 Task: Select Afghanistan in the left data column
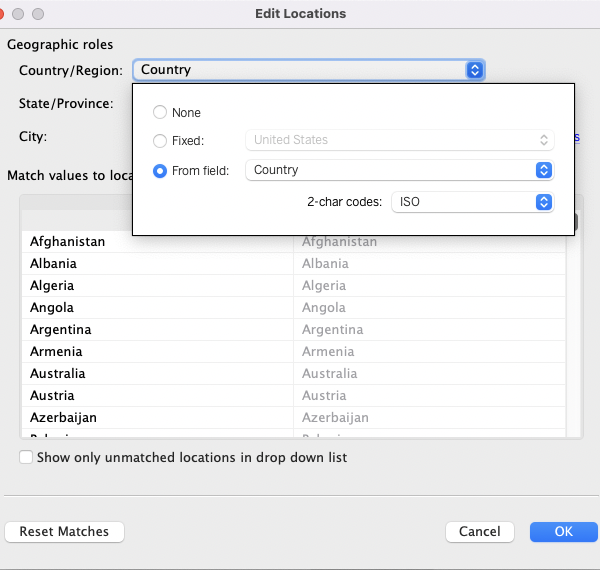(x=67, y=242)
